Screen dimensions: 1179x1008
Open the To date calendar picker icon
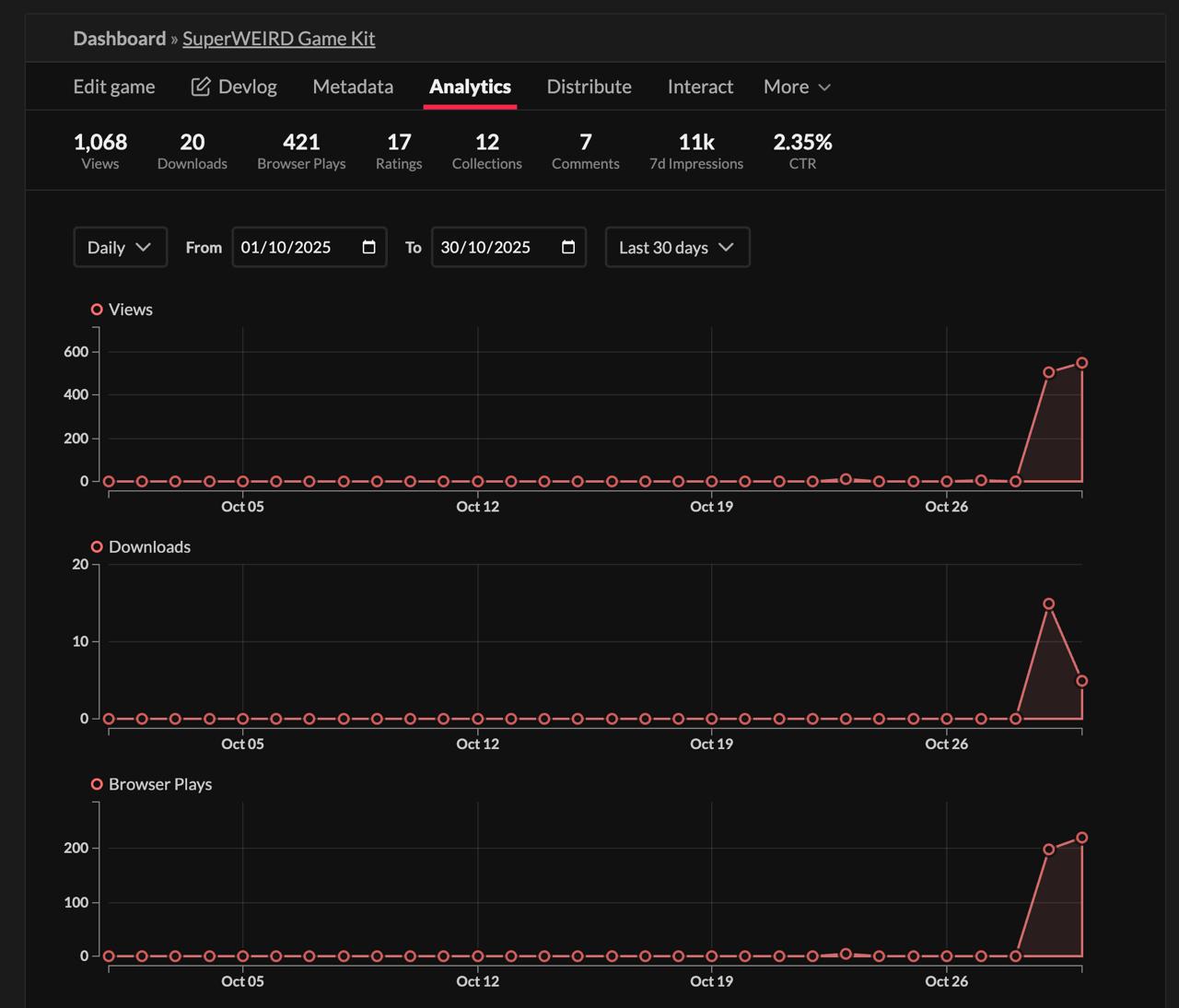click(568, 247)
